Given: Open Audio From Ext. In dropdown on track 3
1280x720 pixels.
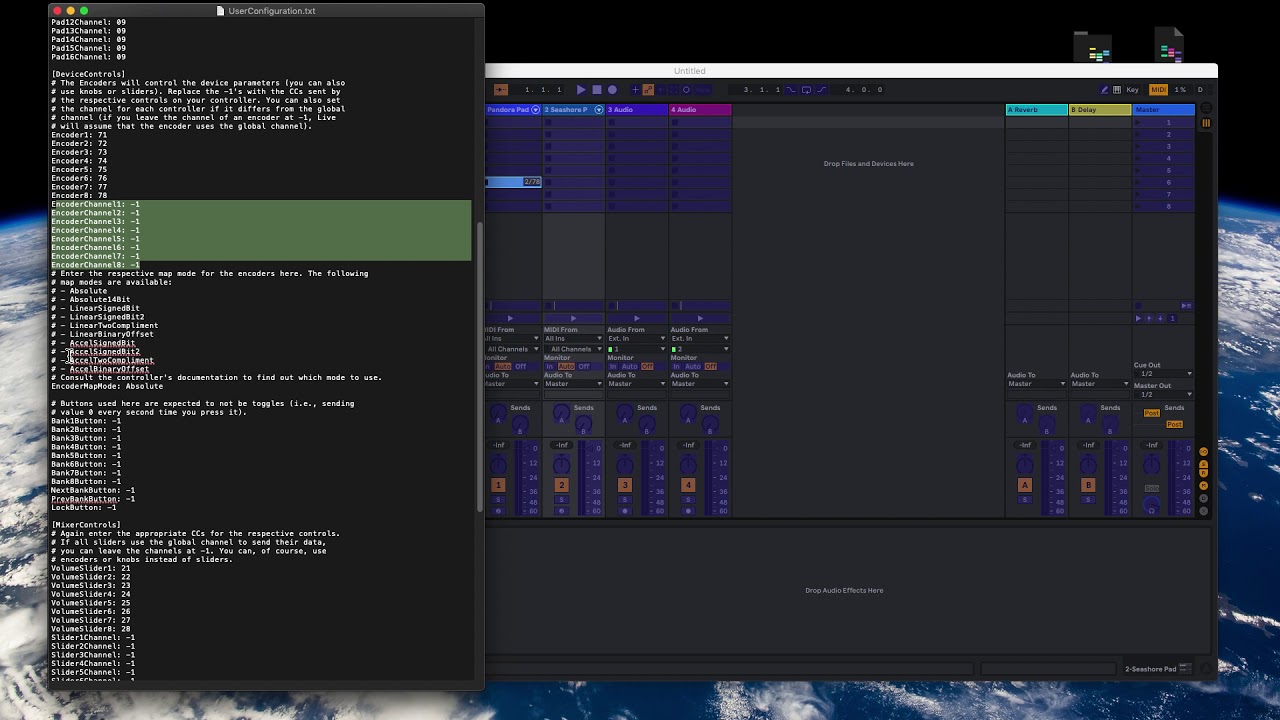Looking at the screenshot, I should [637, 338].
